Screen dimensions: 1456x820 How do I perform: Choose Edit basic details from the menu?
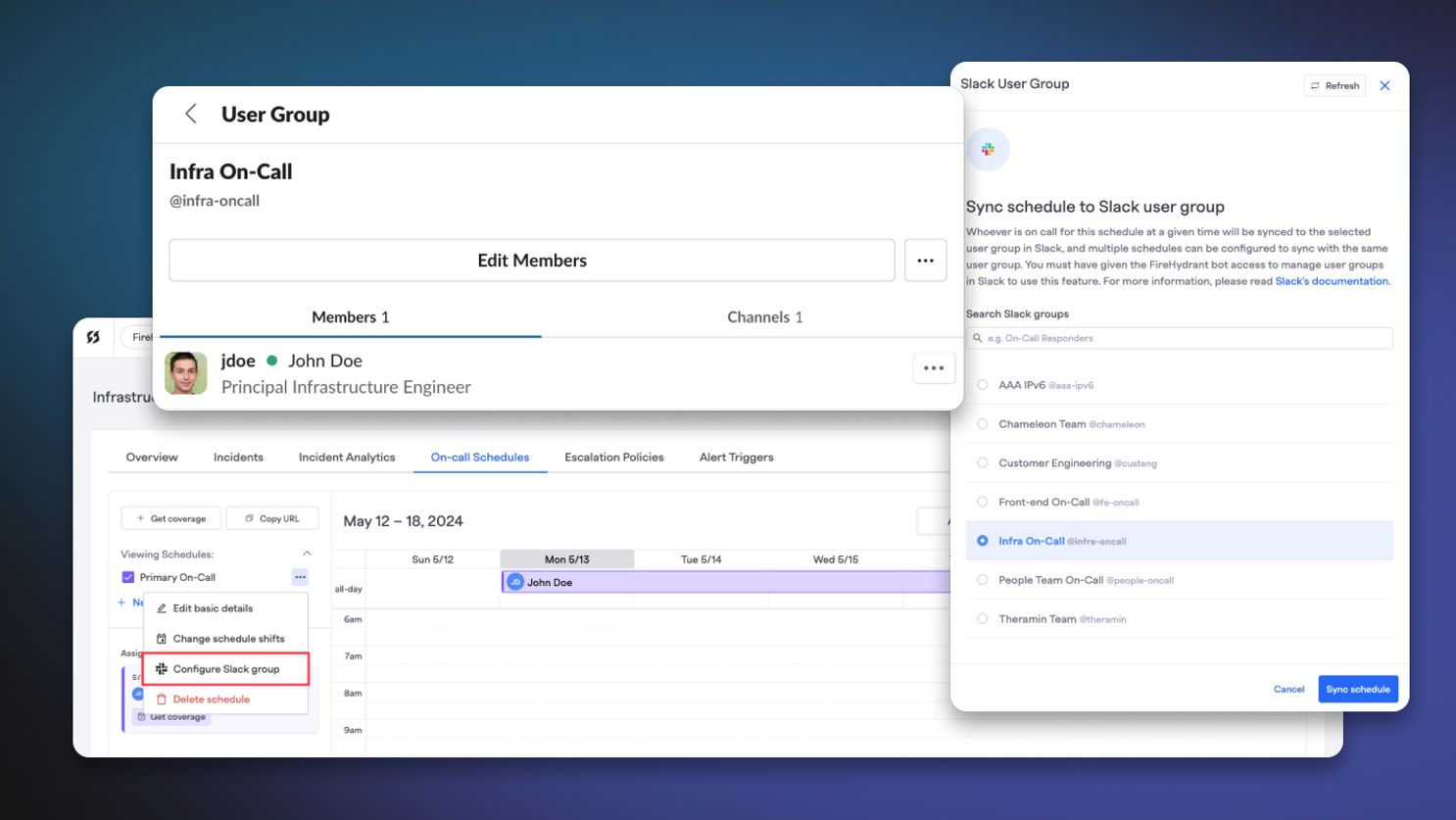226,608
